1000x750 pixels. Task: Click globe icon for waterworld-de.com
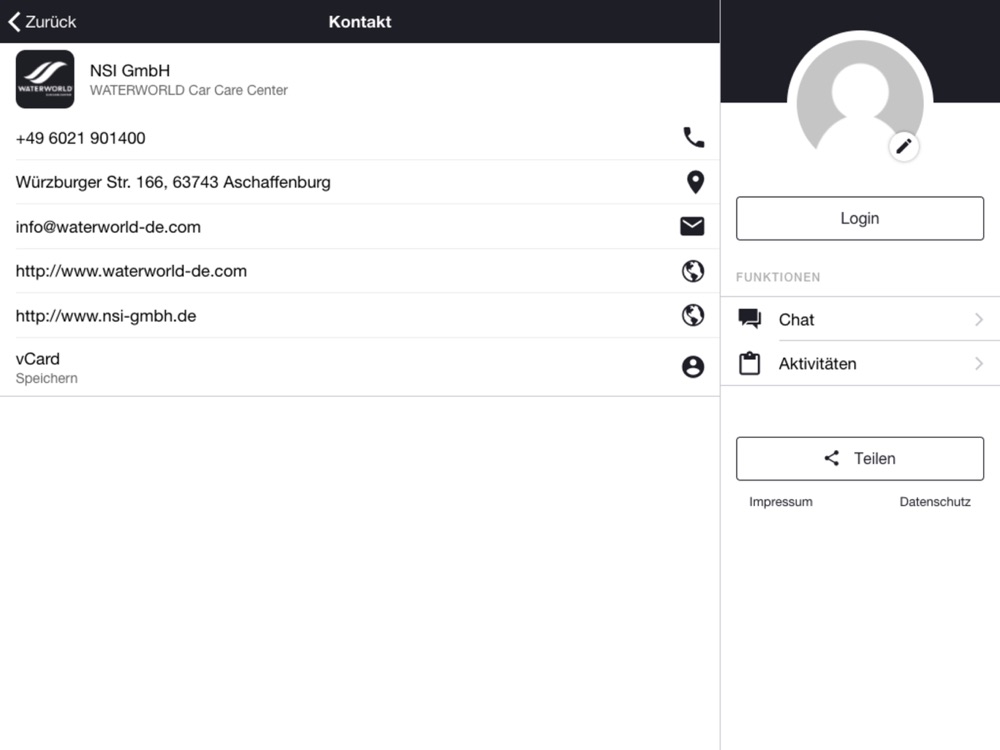(693, 271)
